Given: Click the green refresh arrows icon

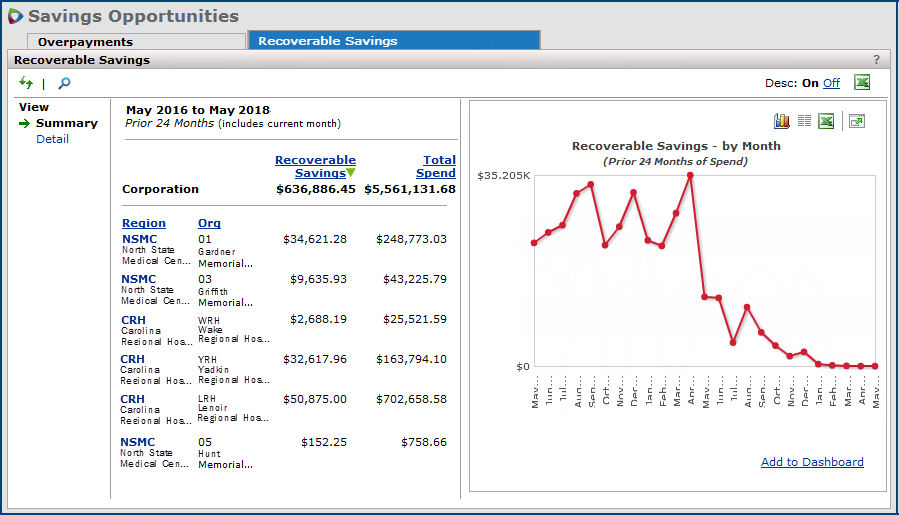Looking at the screenshot, I should [26, 84].
